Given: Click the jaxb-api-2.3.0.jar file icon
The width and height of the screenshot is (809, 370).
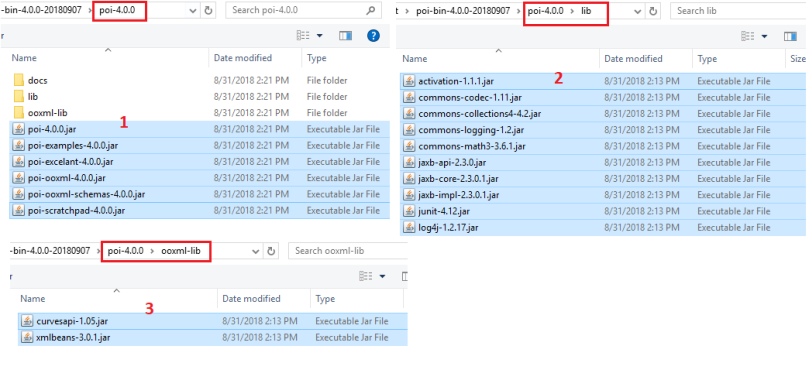Looking at the screenshot, I should pos(409,162).
